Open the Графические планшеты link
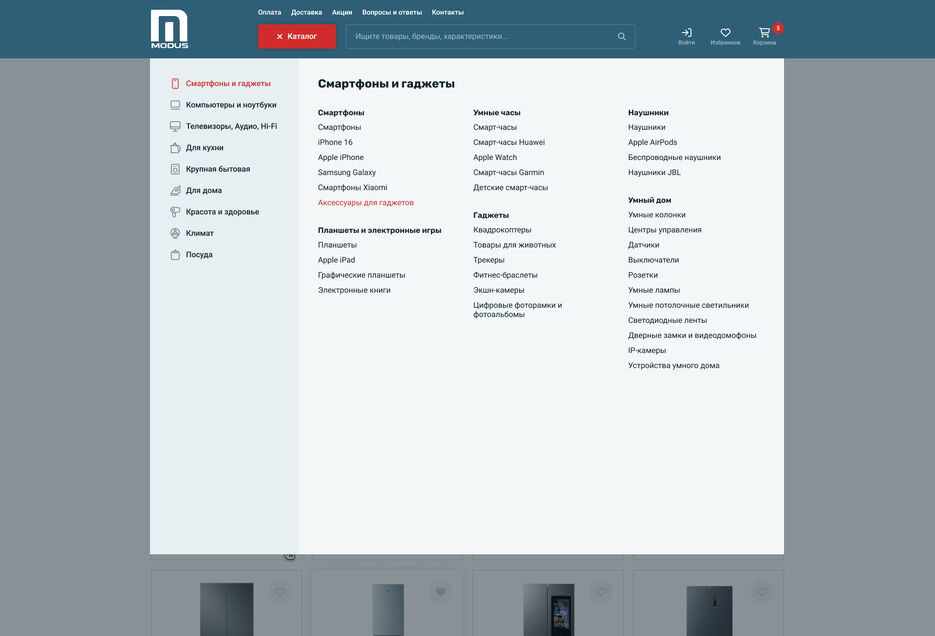 [x=361, y=275]
